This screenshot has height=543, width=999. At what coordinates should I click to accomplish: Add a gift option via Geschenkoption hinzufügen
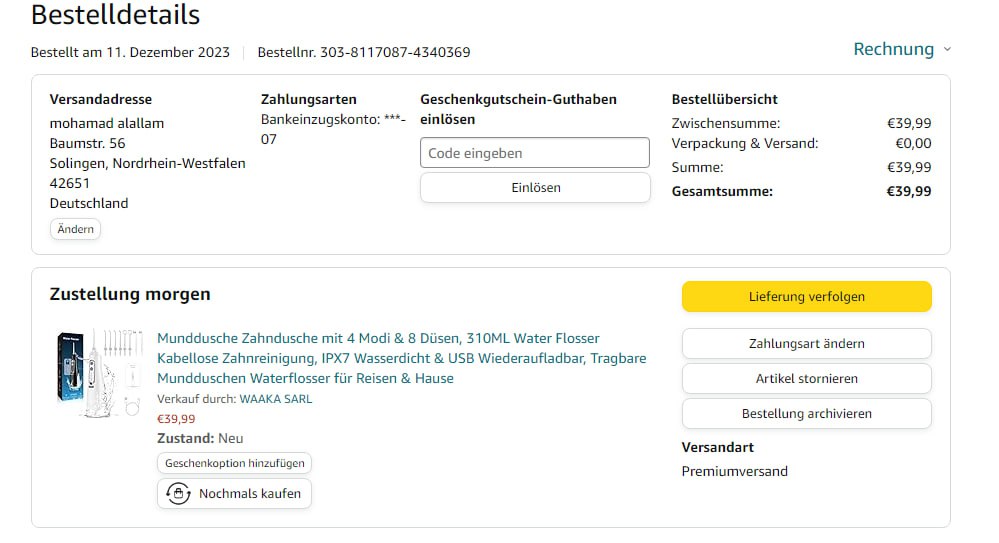pyautogui.click(x=234, y=464)
